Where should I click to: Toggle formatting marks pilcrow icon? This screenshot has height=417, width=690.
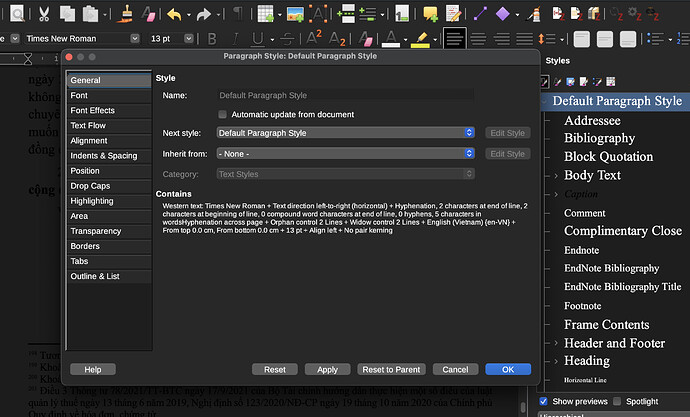pyautogui.click(x=238, y=14)
